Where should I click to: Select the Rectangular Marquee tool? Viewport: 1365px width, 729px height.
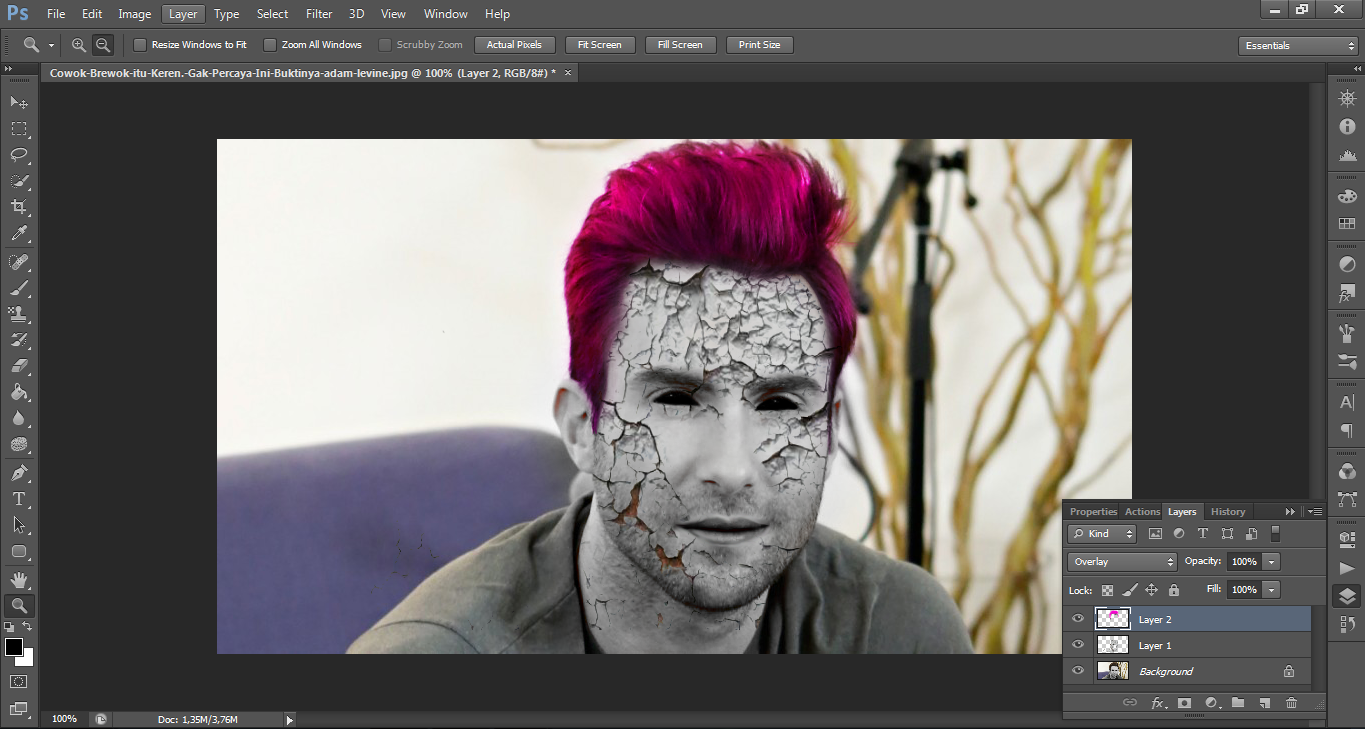pos(19,129)
